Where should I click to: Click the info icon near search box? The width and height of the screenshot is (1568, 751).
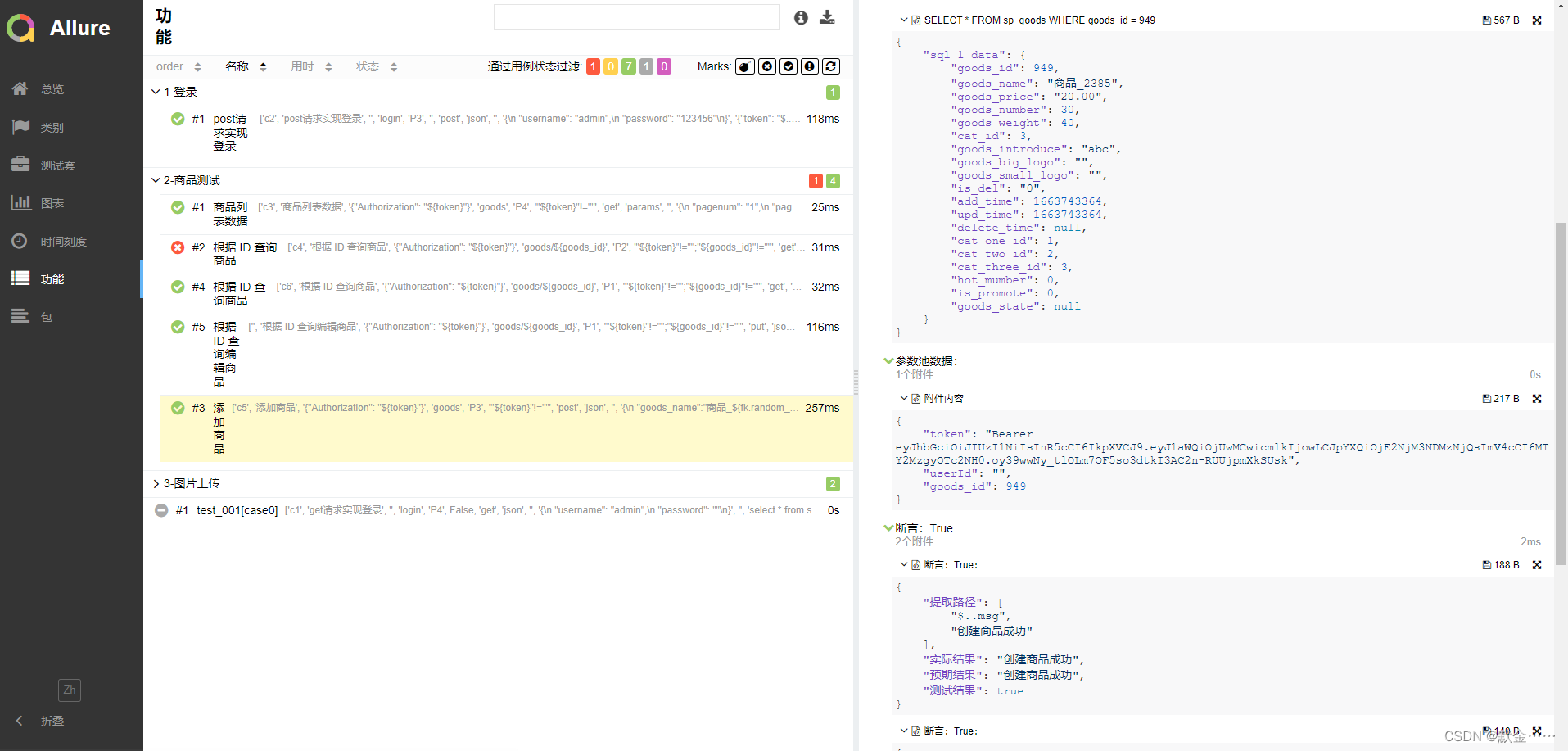801,17
